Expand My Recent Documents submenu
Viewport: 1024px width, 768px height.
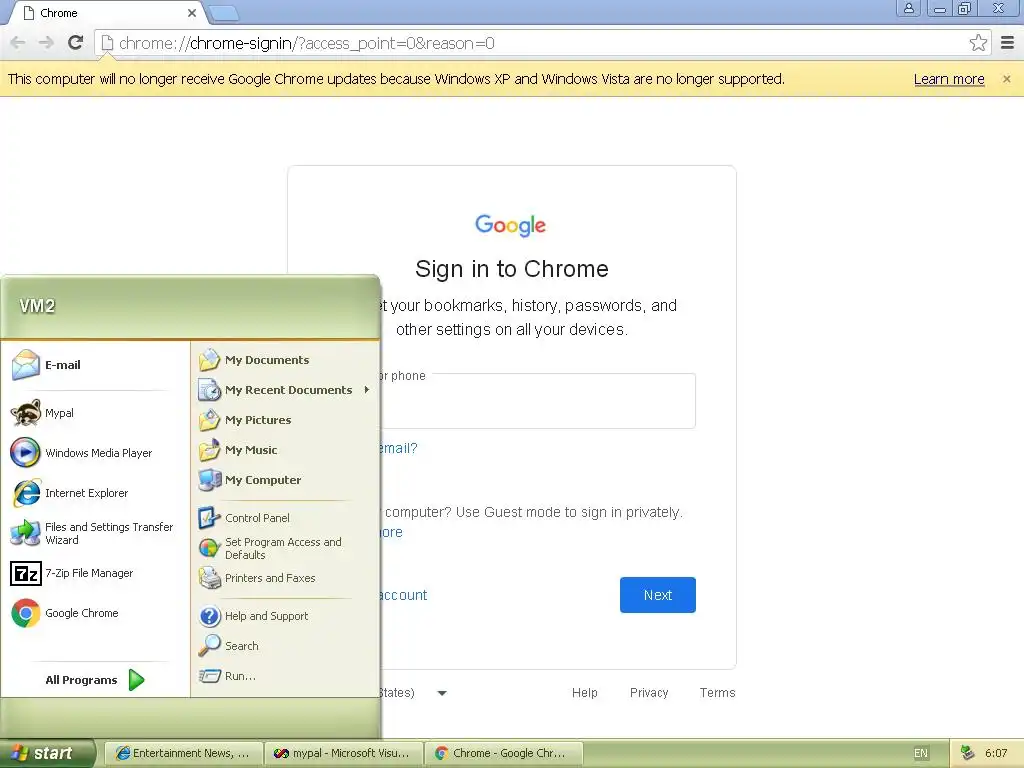pyautogui.click(x=285, y=390)
